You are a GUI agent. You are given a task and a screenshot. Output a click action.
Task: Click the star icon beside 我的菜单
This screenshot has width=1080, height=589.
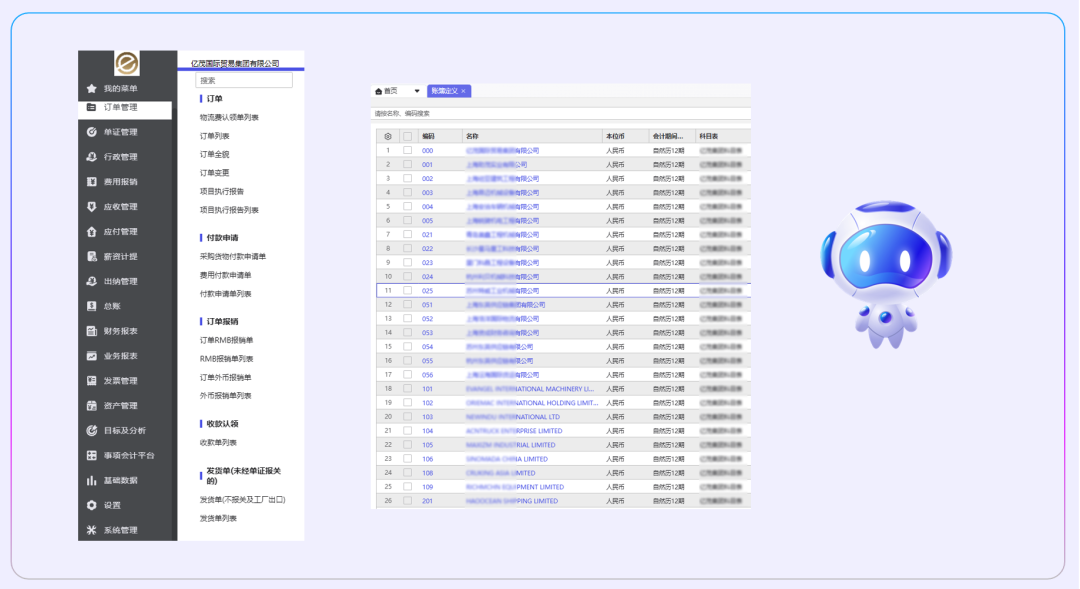point(92,89)
